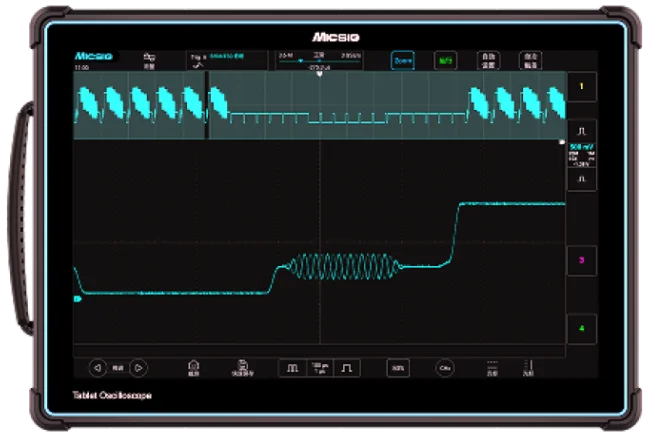The image size is (650, 437).
Task: Increase vertical scale with upper pulse icon
Action: click(582, 131)
